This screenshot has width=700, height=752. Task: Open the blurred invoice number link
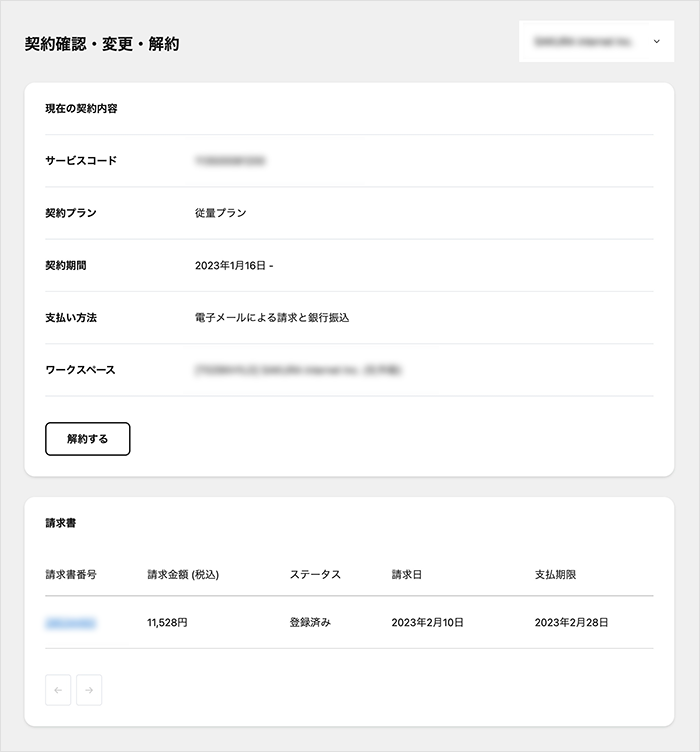tap(70, 622)
